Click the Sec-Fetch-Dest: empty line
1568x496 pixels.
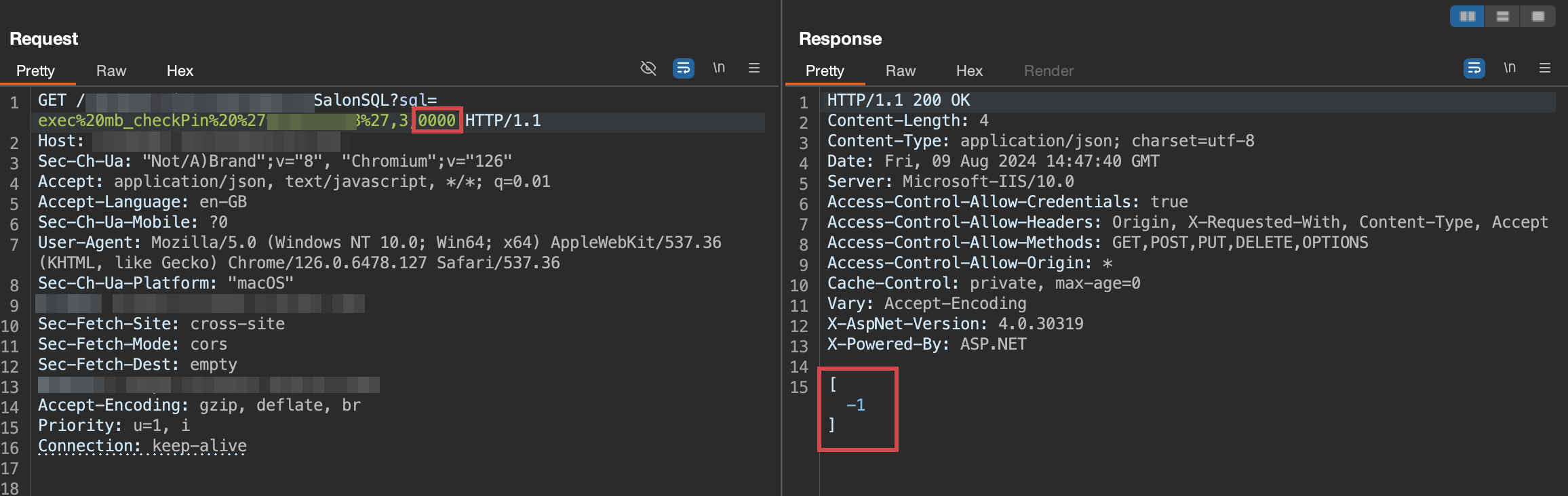138,365
